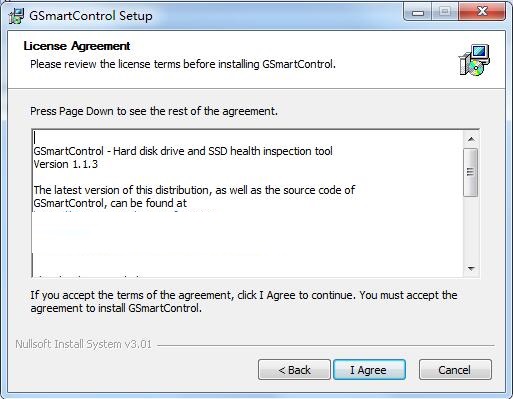Click the "The latest version of this distribution" line
Viewport: 513px width, 399px height.
(x=194, y=190)
